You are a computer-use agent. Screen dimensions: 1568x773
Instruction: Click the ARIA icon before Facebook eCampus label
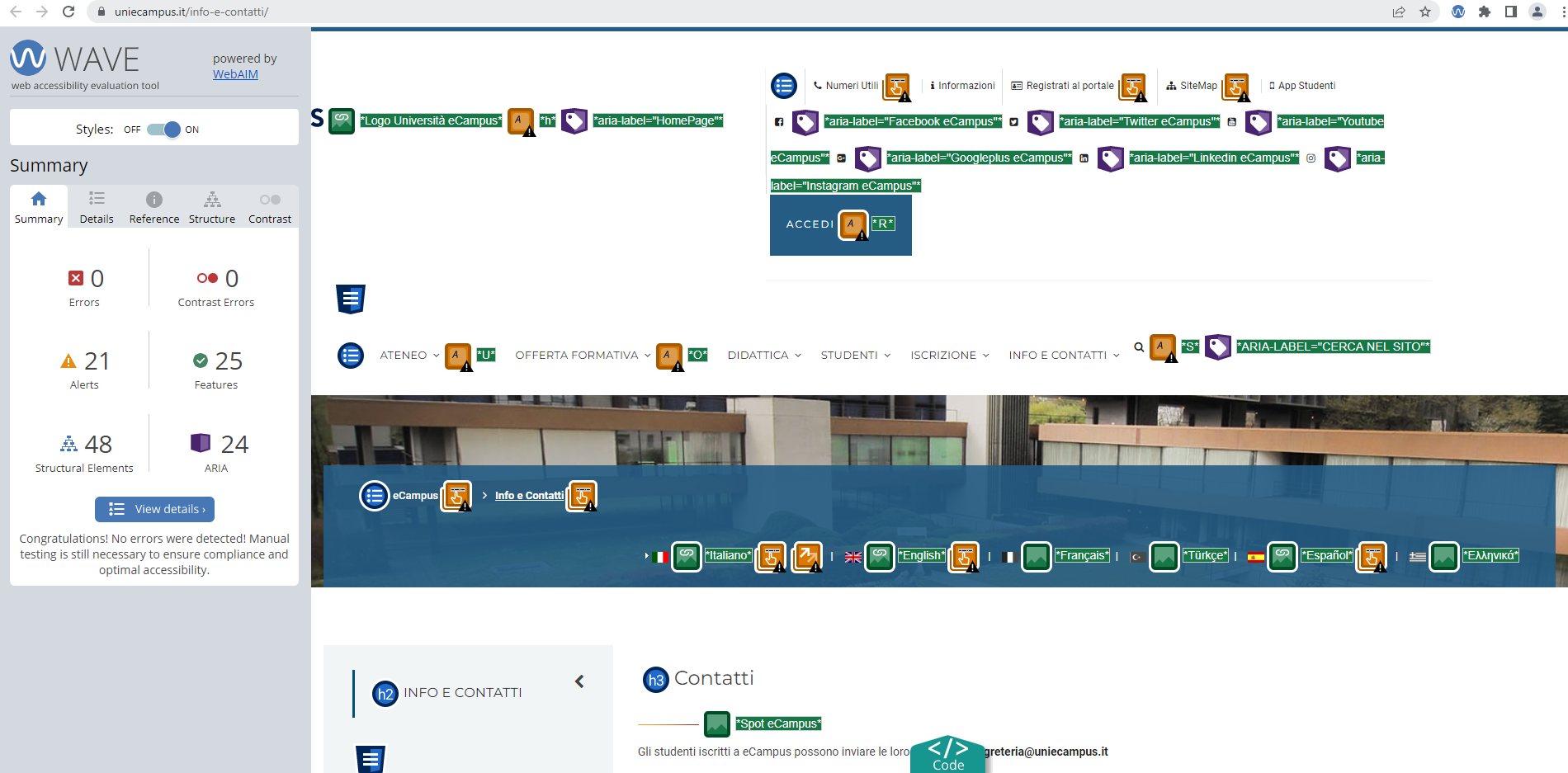pyautogui.click(x=805, y=122)
